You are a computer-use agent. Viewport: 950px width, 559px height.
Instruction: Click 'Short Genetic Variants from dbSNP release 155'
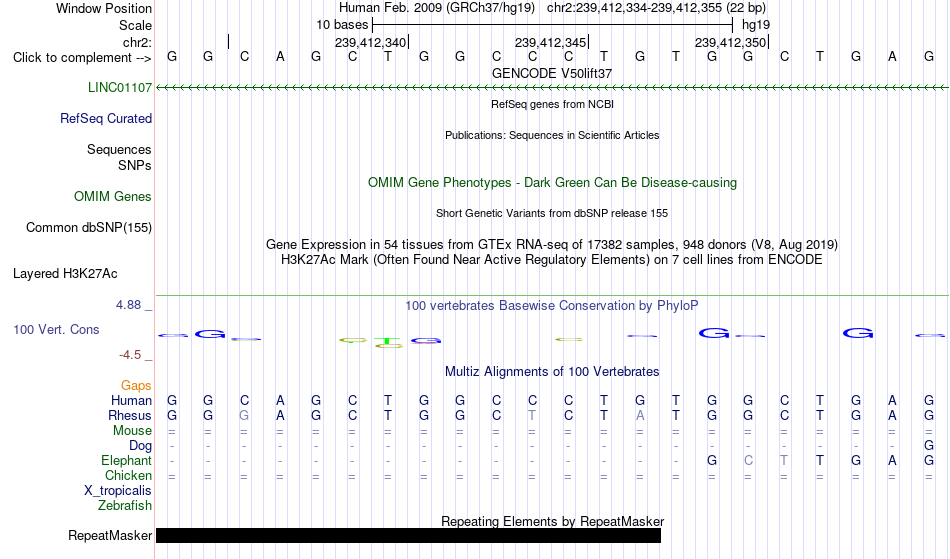pyautogui.click(x=552, y=213)
